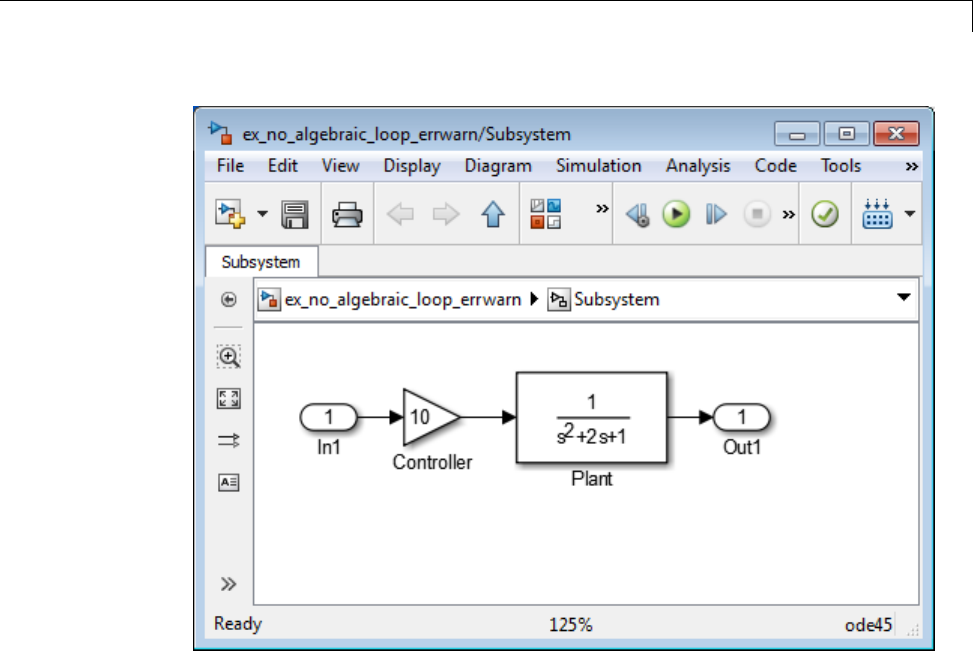
Task: Open the Library Browser icon
Action: coord(546,214)
